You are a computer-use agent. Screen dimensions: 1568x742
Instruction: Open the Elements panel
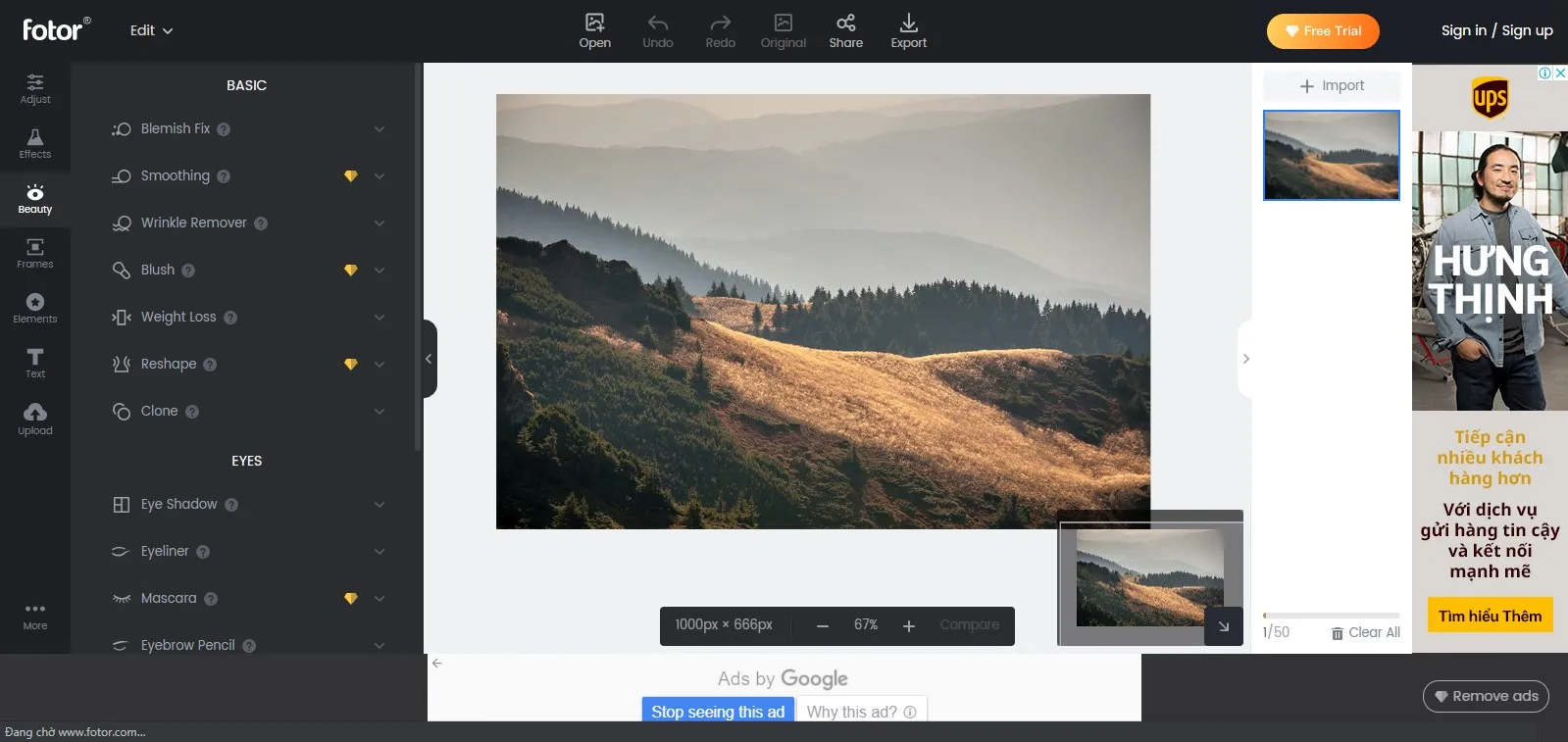[35, 308]
